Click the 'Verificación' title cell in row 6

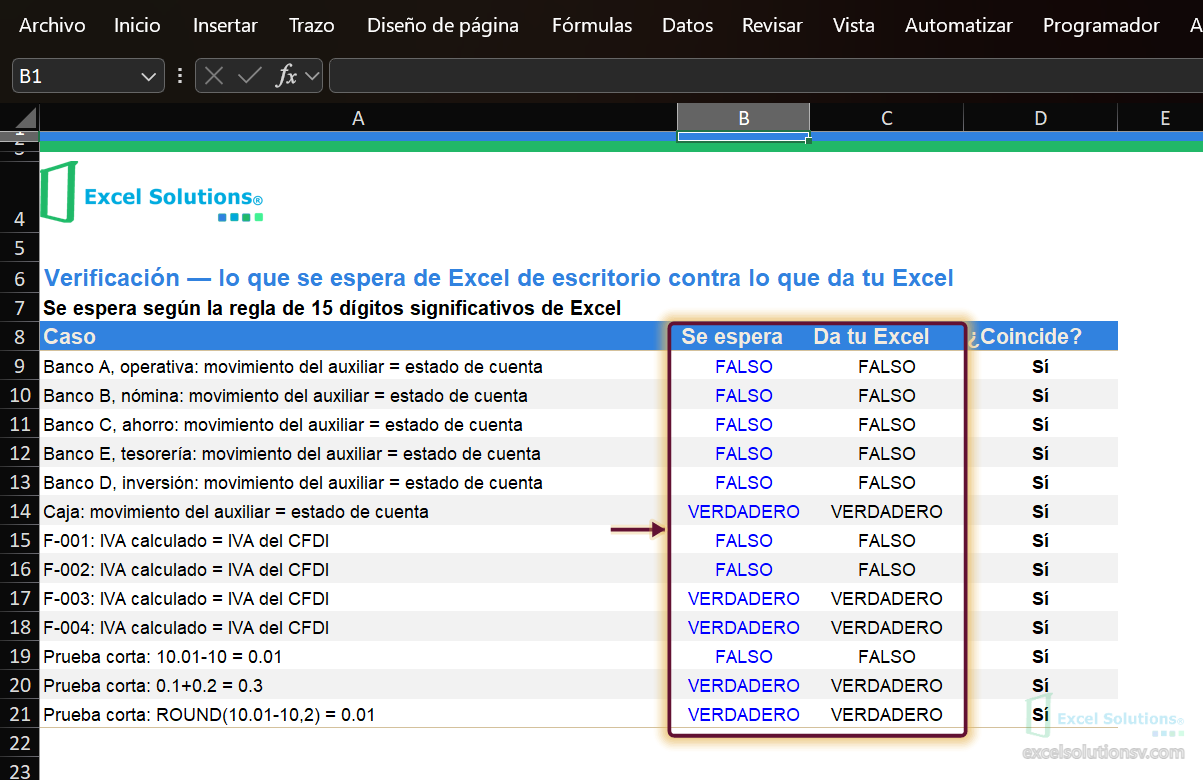coord(499,278)
